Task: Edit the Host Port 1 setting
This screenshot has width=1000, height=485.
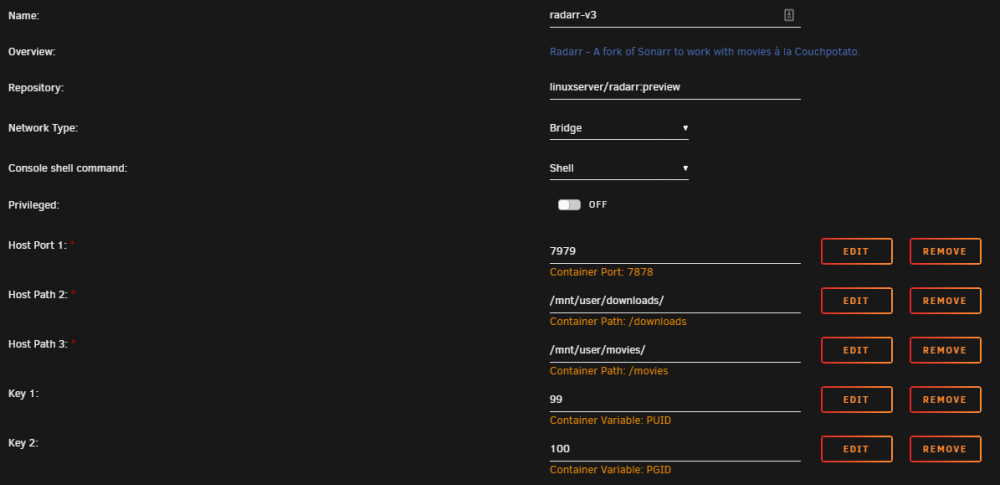Action: (856, 251)
